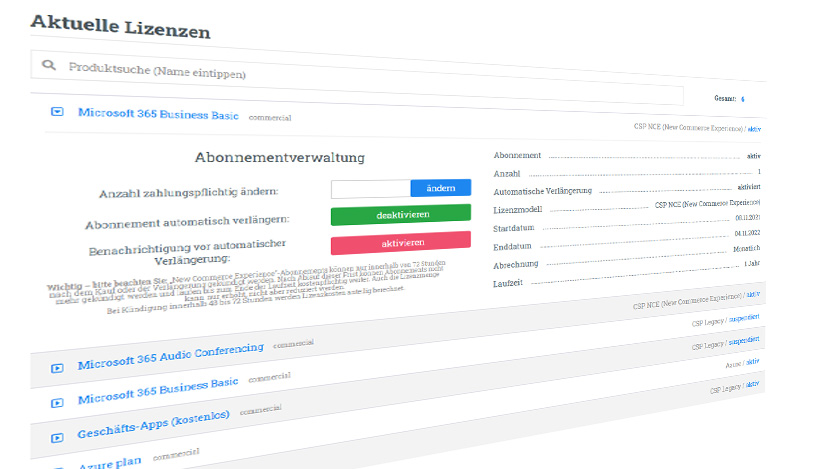Click the label Abonnement automatisch verlängern:
Viewport: 833px width, 469px height.
point(188,221)
